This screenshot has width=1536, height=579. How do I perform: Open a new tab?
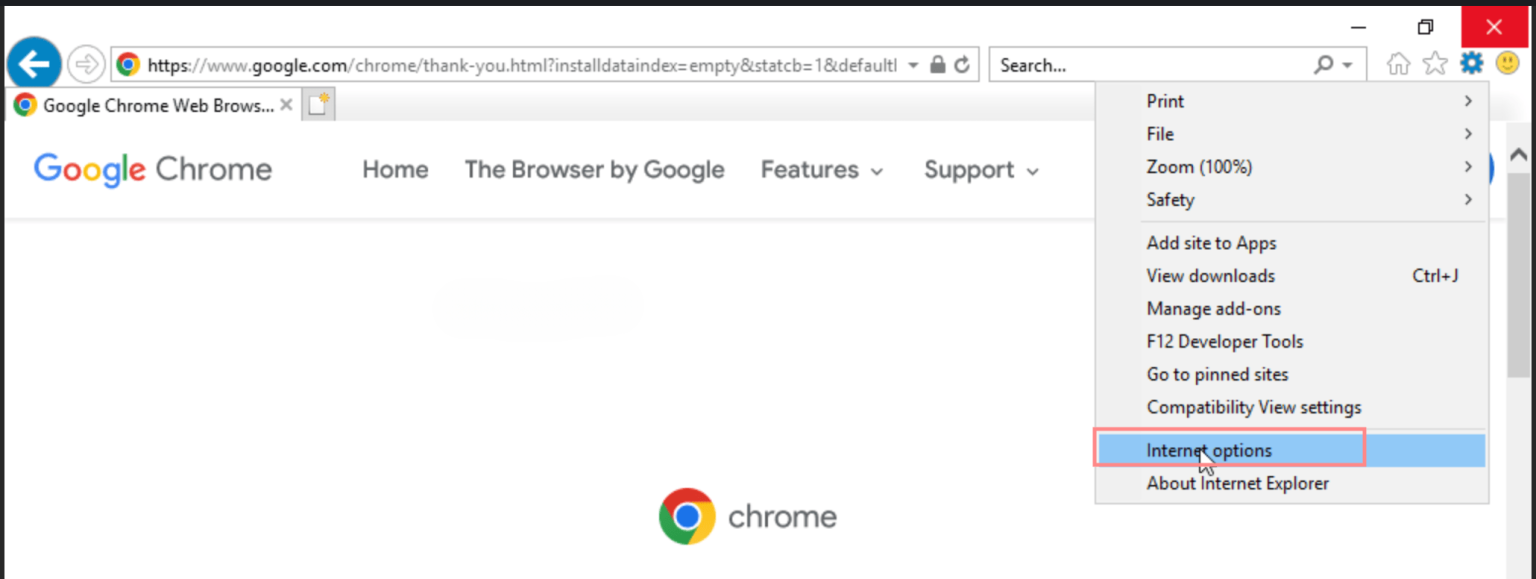click(318, 103)
